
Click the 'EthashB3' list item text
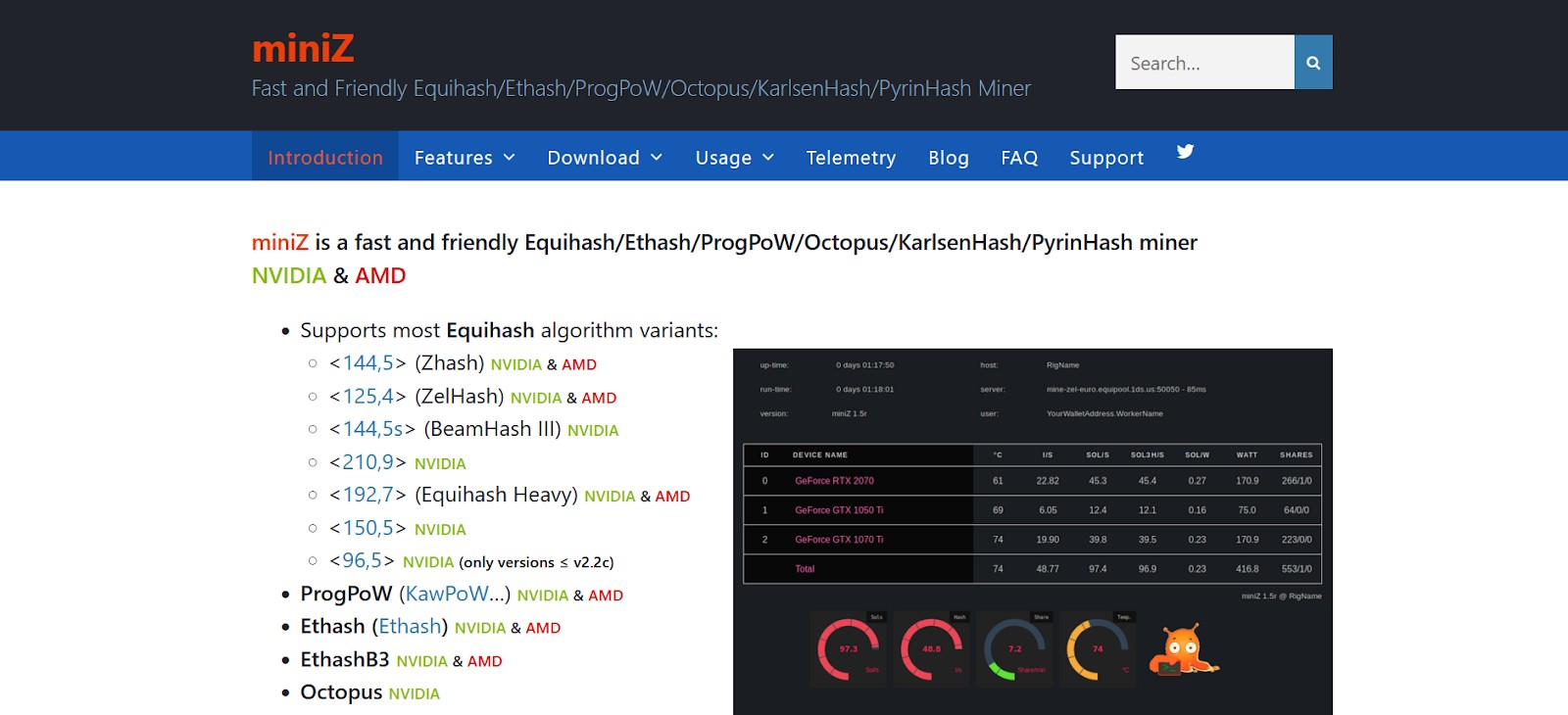[x=344, y=659]
